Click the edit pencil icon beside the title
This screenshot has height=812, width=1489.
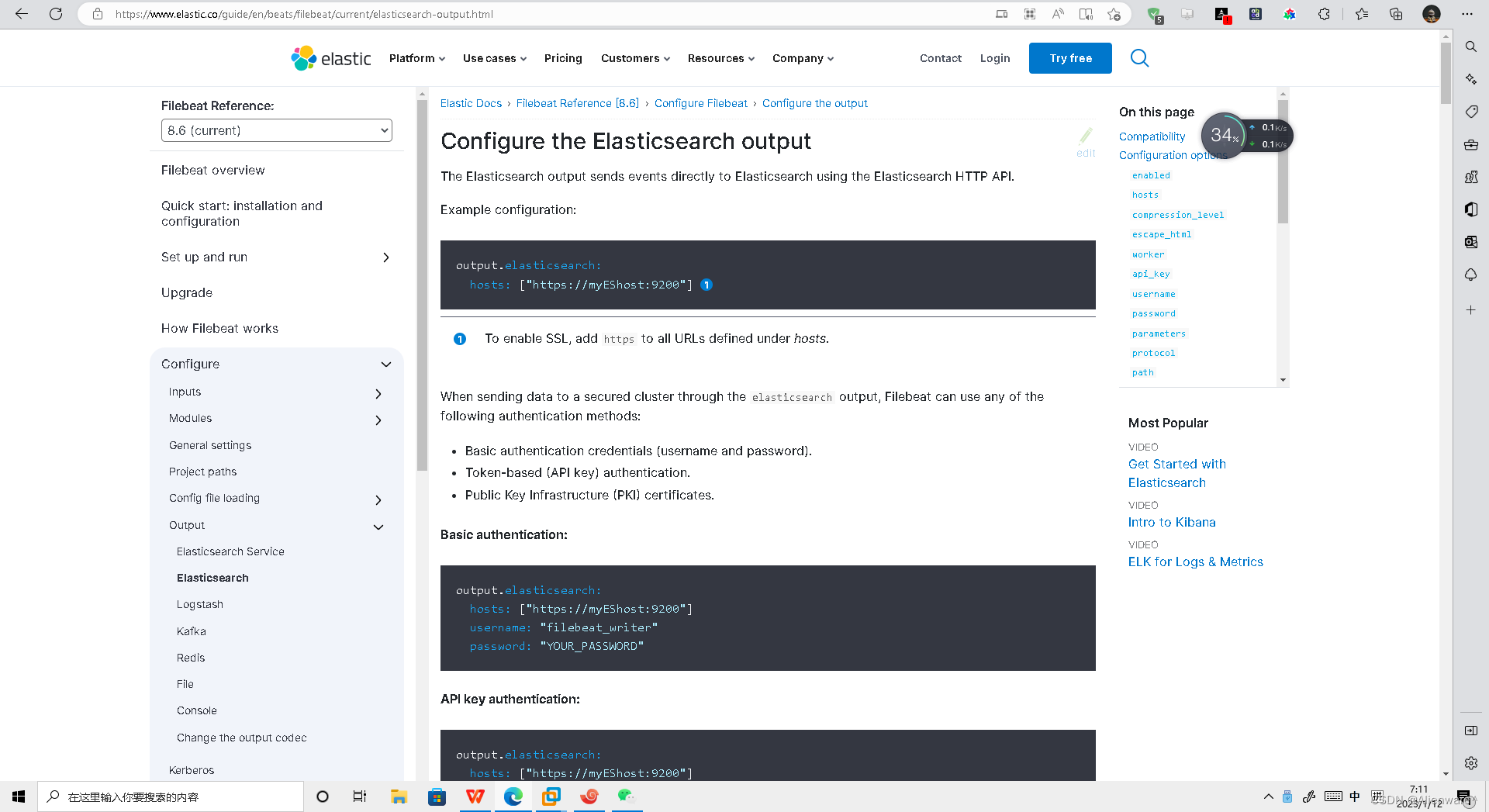1086,143
